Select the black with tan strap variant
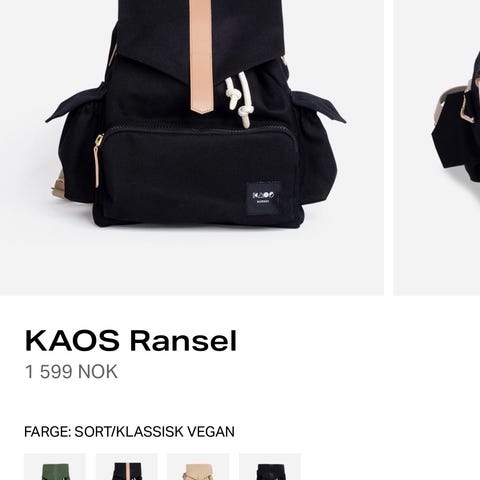The width and height of the screenshot is (480, 480). coord(127,467)
